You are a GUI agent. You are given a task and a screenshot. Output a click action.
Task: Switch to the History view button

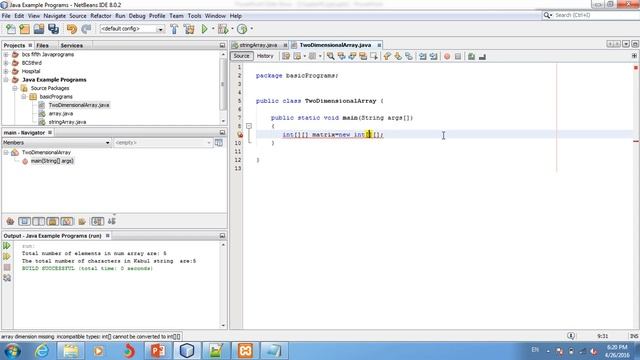point(265,56)
